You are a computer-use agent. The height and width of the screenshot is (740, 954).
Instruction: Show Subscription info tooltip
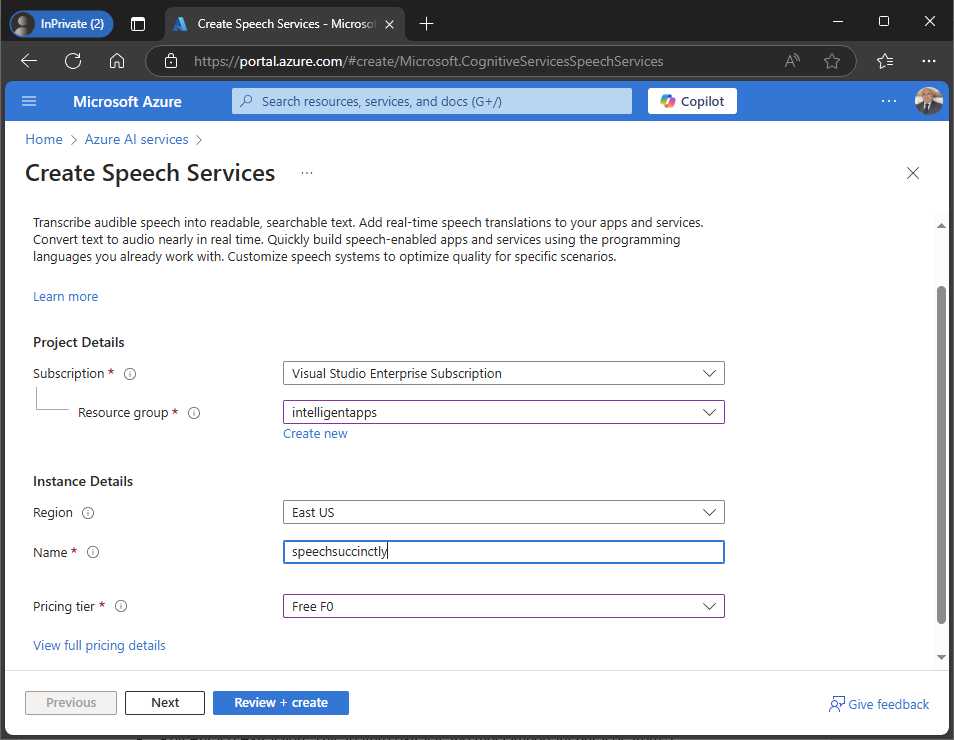[x=130, y=374]
